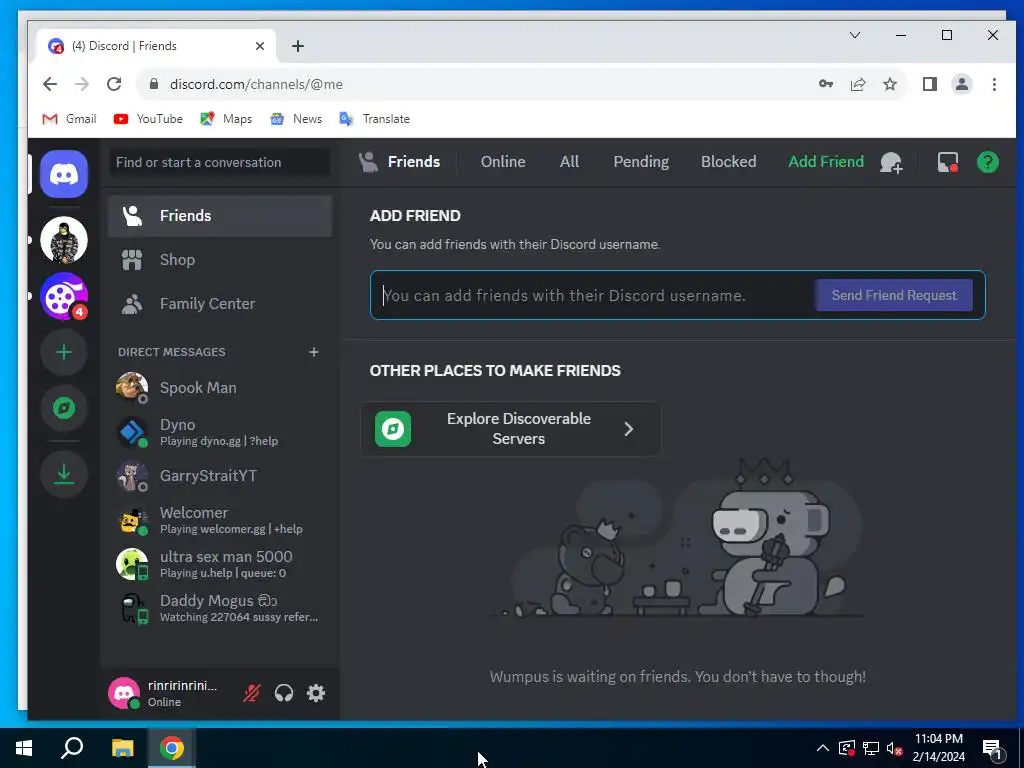Switch to the Pending tab
This screenshot has height=768, width=1024.
[x=641, y=162]
